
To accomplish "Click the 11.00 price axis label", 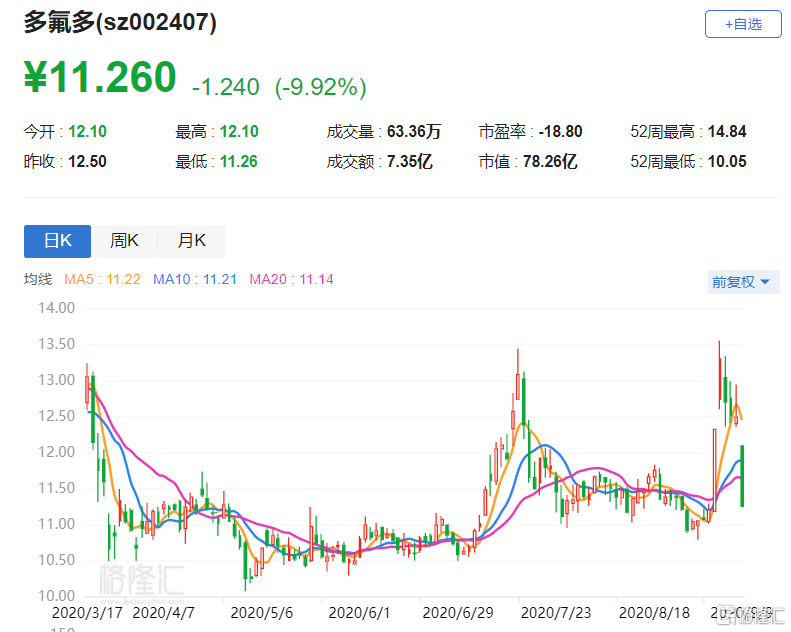I will [x=56, y=524].
